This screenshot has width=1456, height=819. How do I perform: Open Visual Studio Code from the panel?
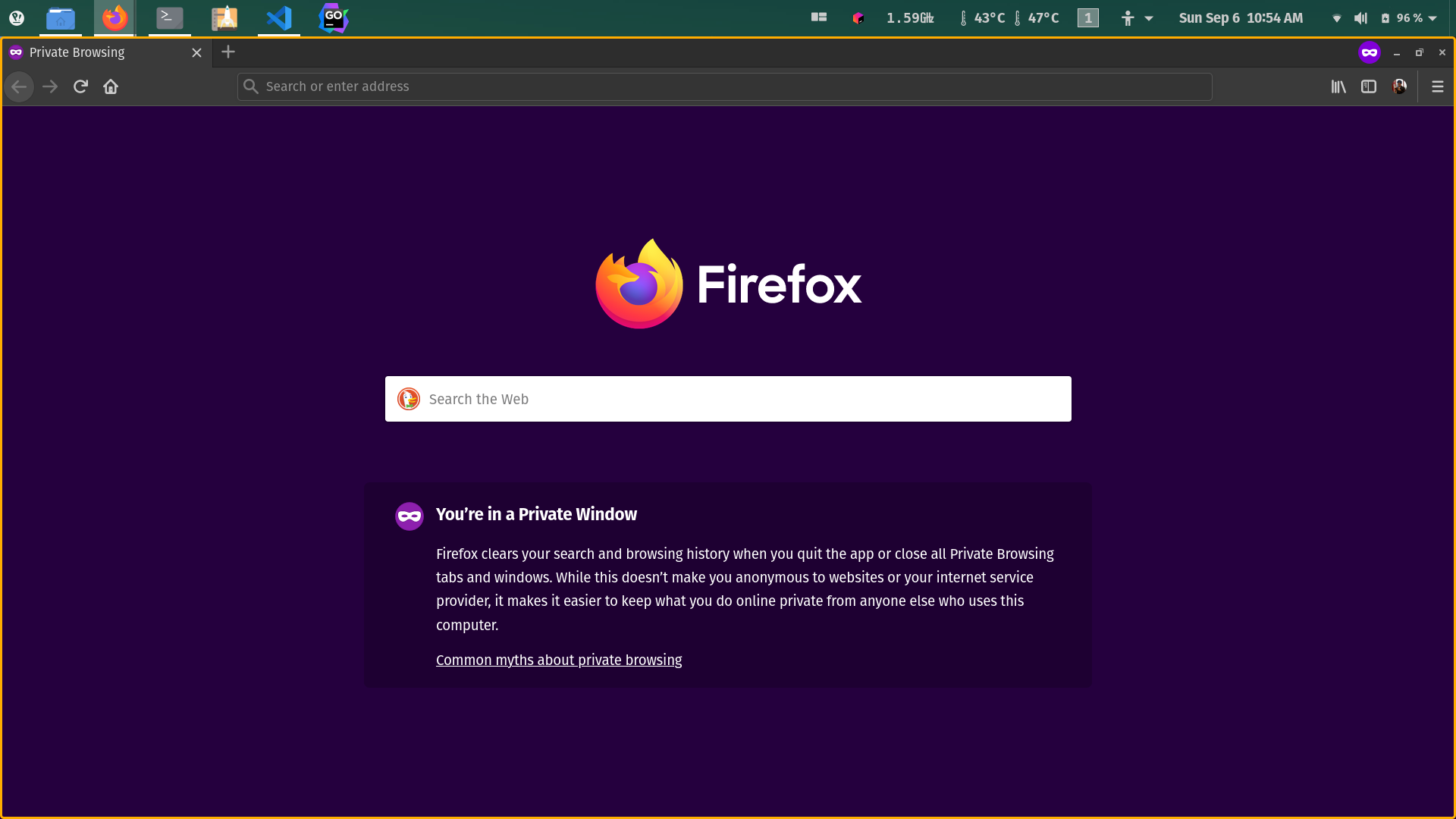point(278,17)
